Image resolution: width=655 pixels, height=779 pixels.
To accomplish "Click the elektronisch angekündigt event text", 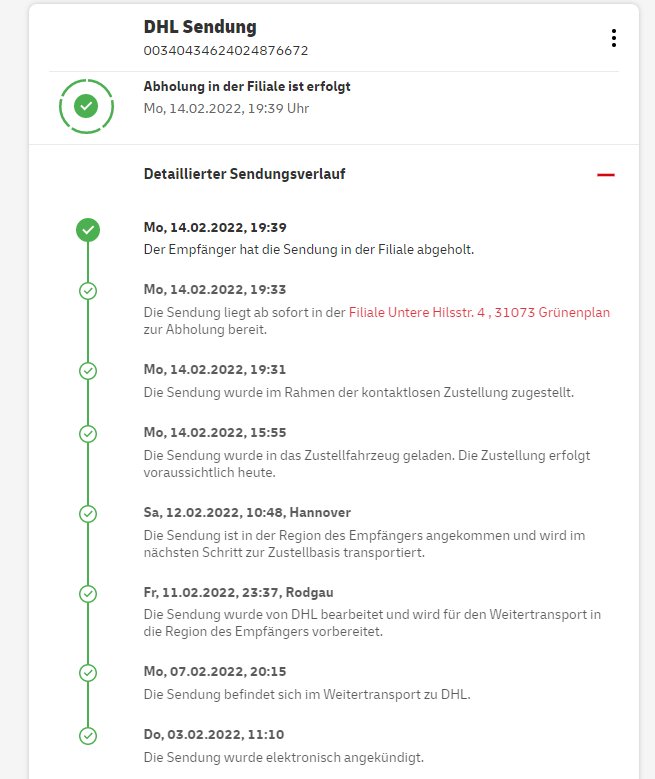I will pos(283,757).
